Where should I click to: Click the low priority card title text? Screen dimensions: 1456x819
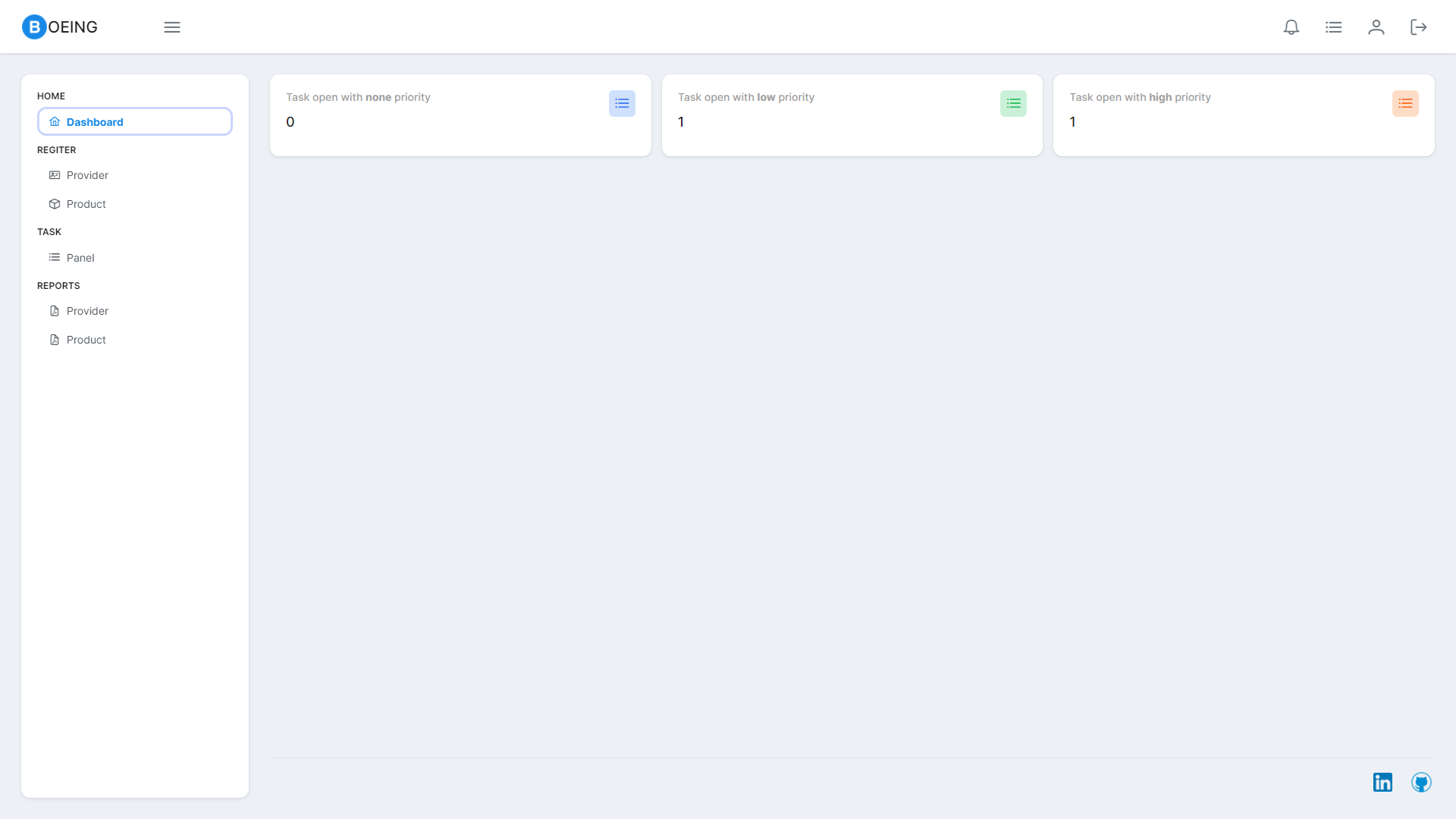[x=746, y=97]
